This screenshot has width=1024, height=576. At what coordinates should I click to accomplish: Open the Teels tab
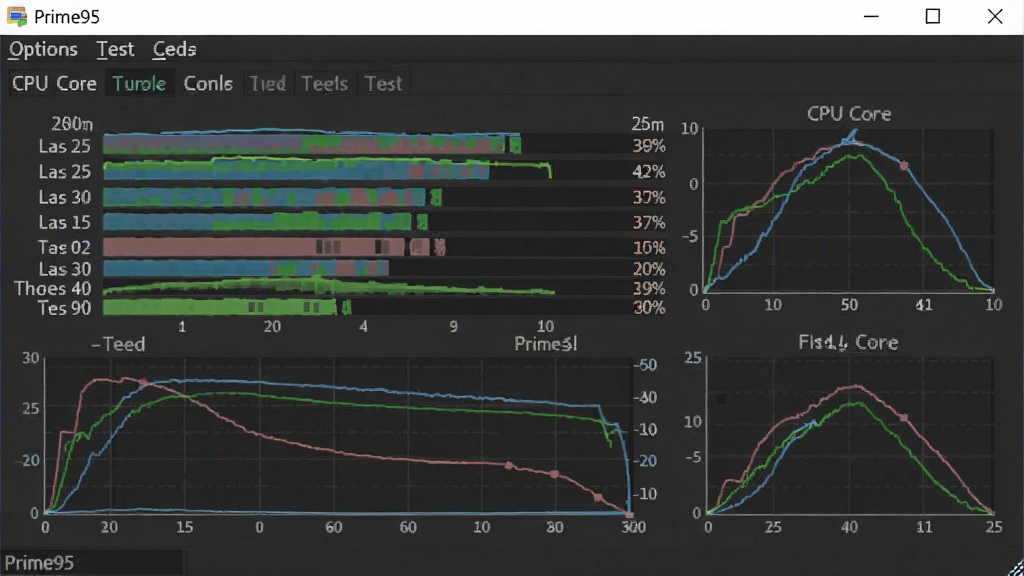[325, 84]
